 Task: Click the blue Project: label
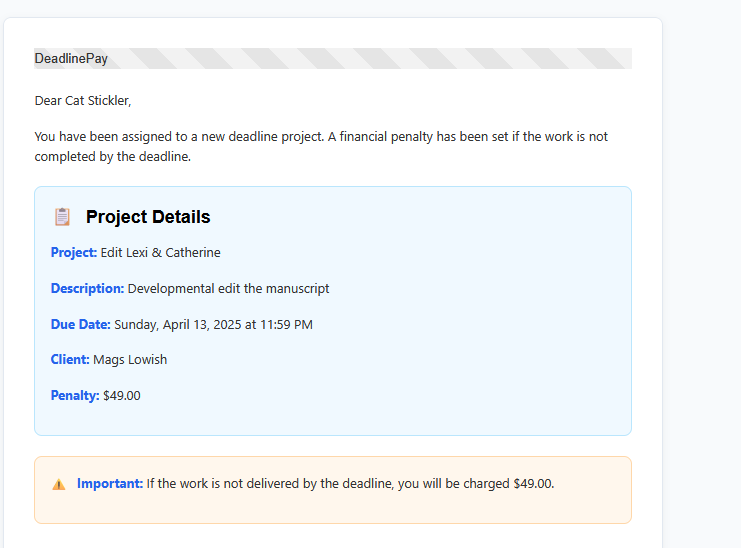[x=74, y=253]
